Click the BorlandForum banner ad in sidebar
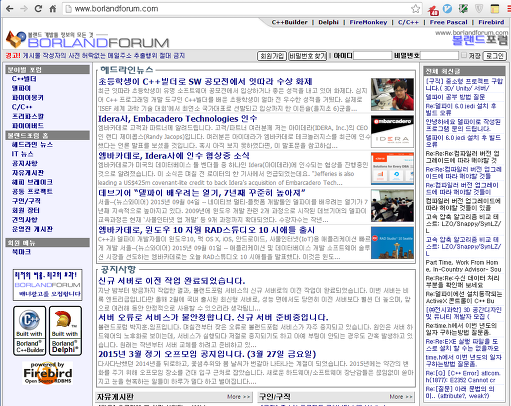The width and height of the screenshot is (511, 406). [x=48, y=285]
